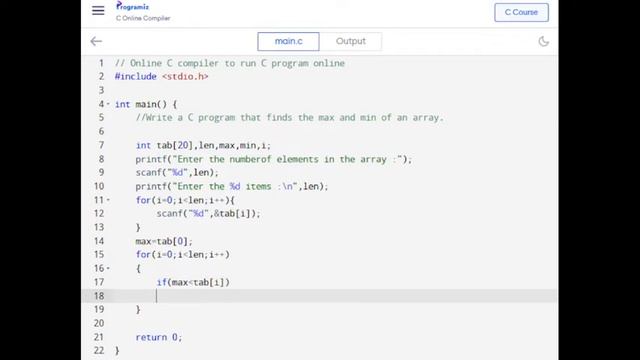Click line number 20 in the gutter

tap(99, 323)
